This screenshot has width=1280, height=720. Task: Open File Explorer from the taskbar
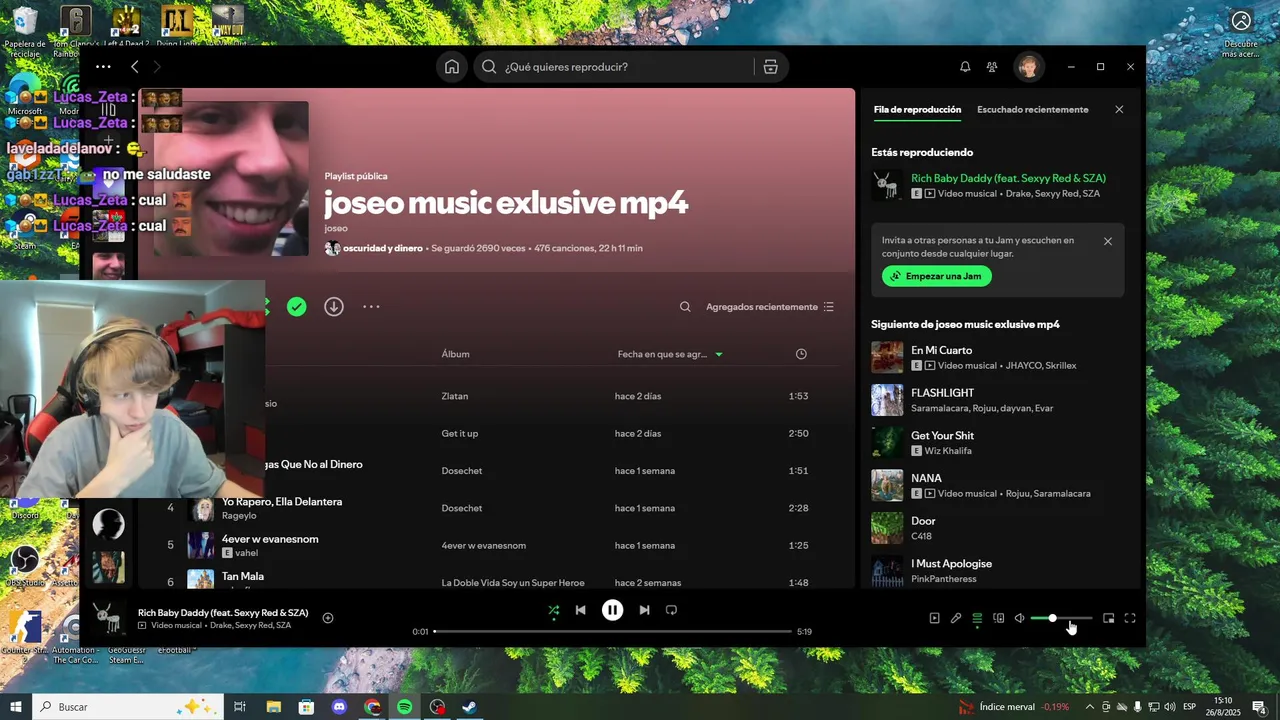pyautogui.click(x=273, y=707)
